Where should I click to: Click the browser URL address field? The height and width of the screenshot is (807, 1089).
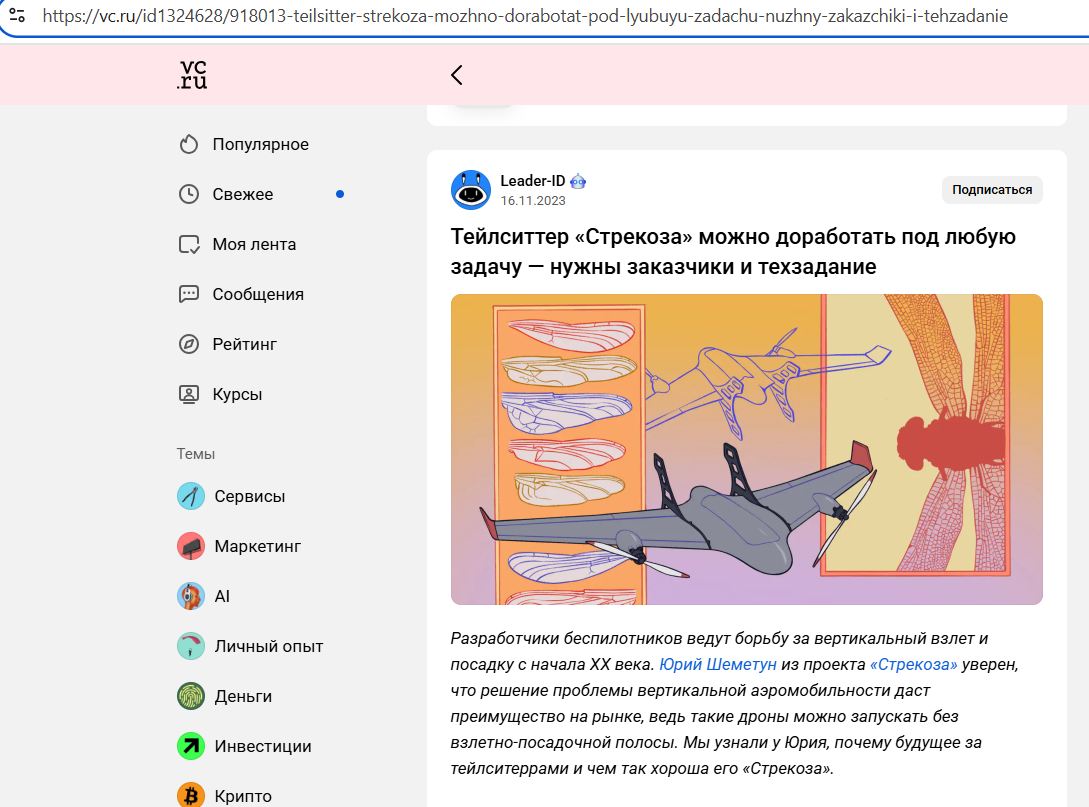[x=525, y=15]
